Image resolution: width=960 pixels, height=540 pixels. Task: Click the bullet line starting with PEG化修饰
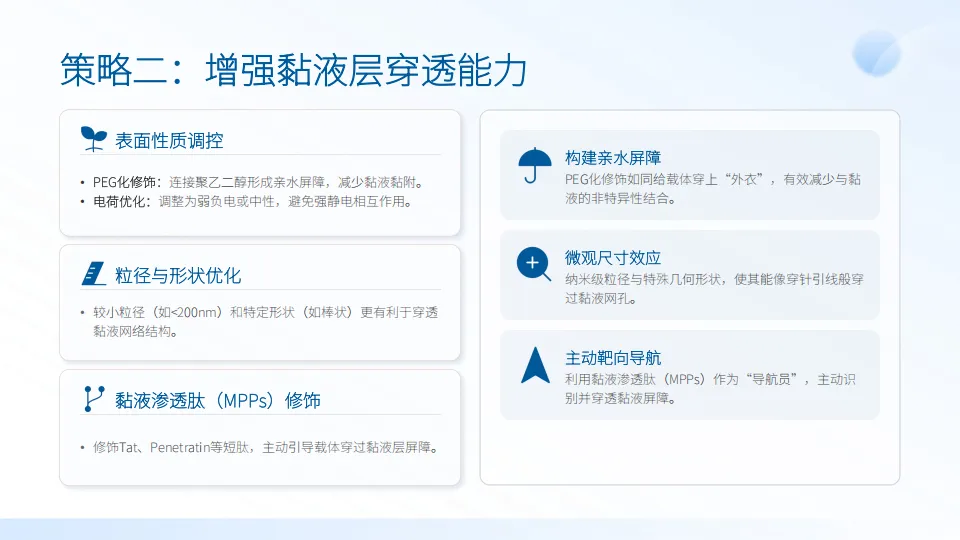pyautogui.click(x=253, y=182)
